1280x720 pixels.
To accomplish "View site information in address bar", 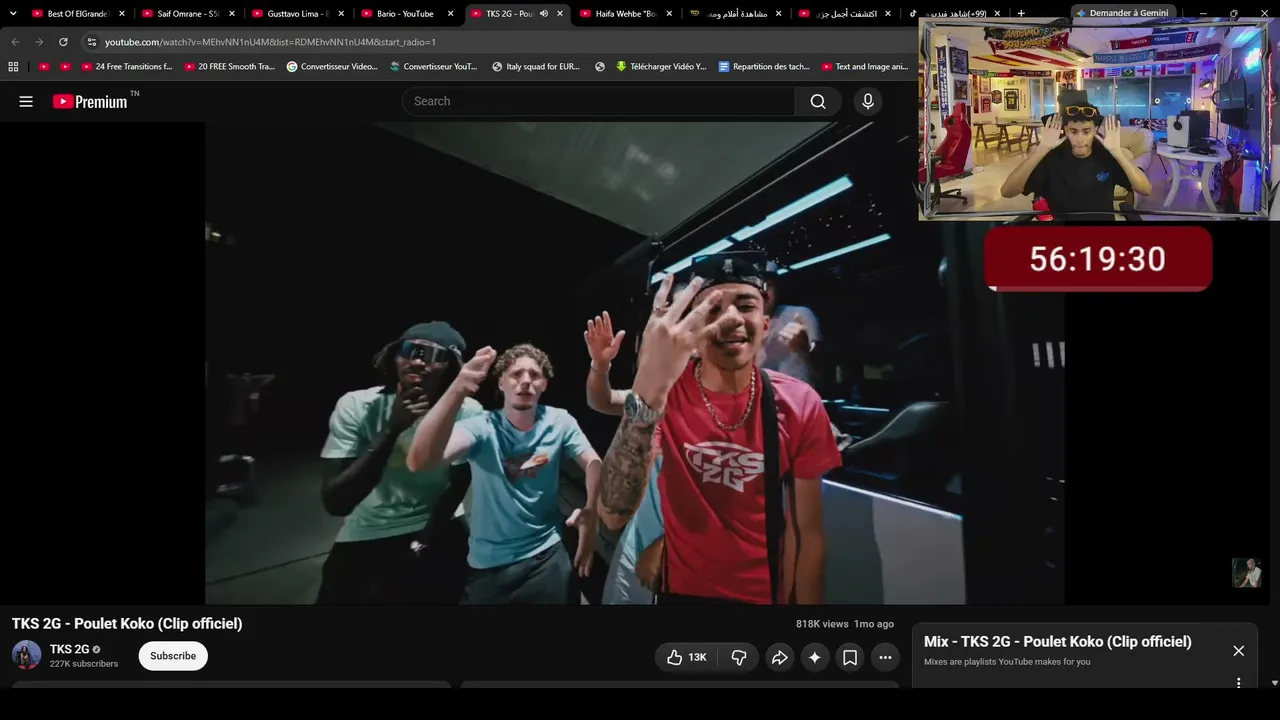I will [91, 42].
